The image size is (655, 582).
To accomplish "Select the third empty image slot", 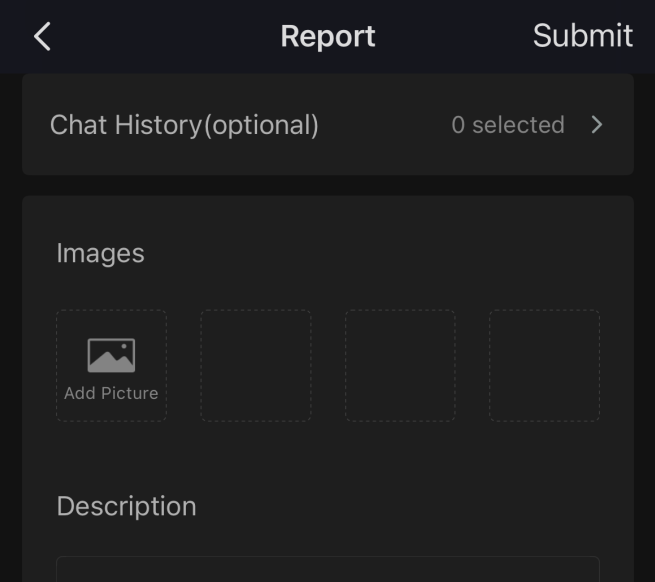I will coord(400,365).
